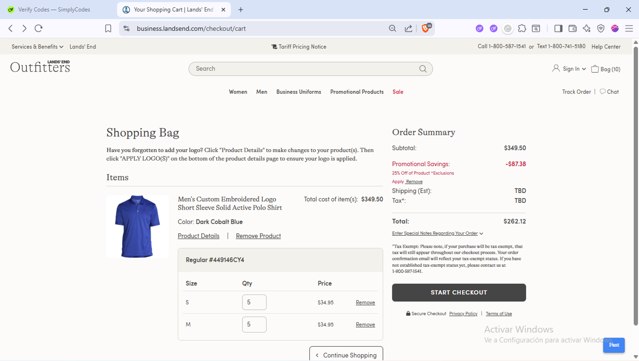Go back using the browser back arrow

pos(11,28)
